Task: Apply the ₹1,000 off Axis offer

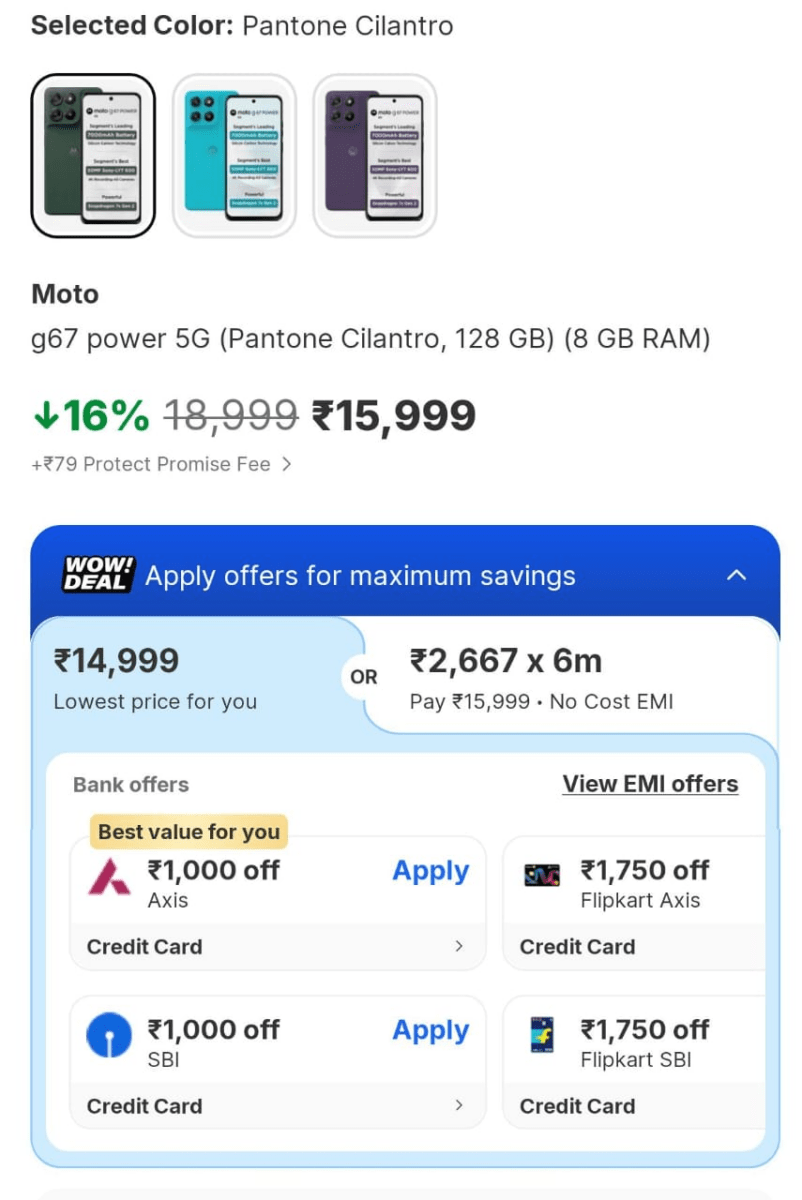Action: click(x=430, y=871)
